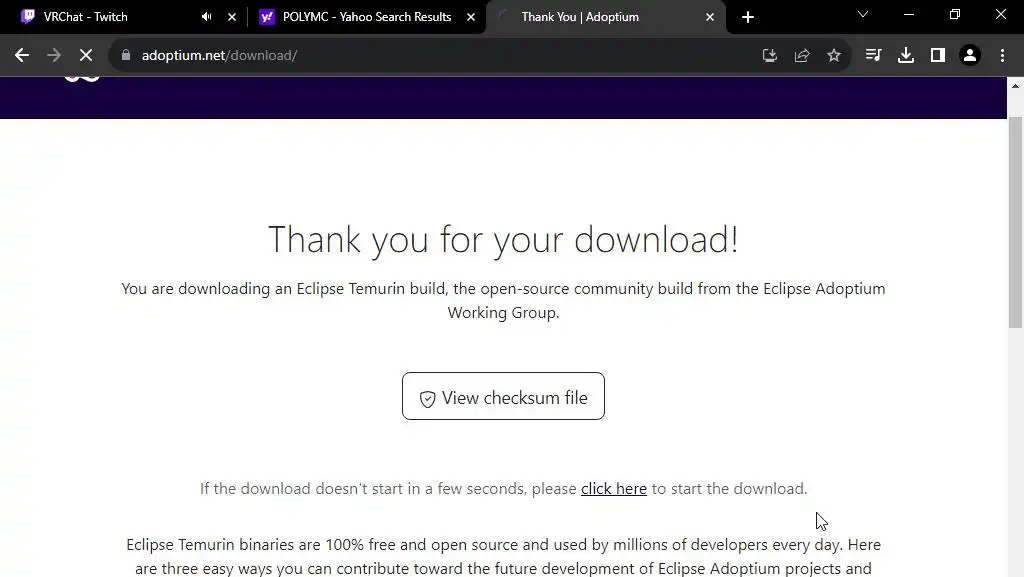Switch to POLYMC Yahoo Search Results tab
The image size is (1024, 577).
pyautogui.click(x=367, y=17)
